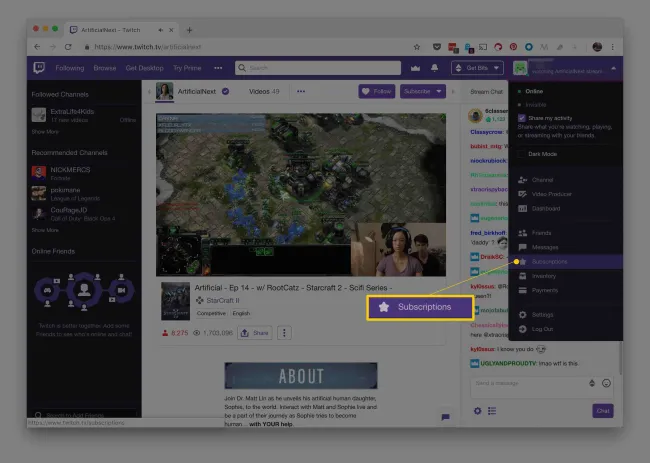This screenshot has height=463, width=650.
Task: Click StarCraft II game category icon
Action: click(x=199, y=300)
